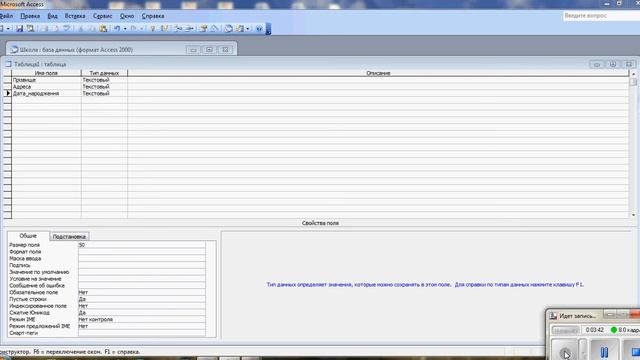This screenshot has width=640, height=360.
Task: Click the Сжатие Юникод value Да
Action: [142, 313]
